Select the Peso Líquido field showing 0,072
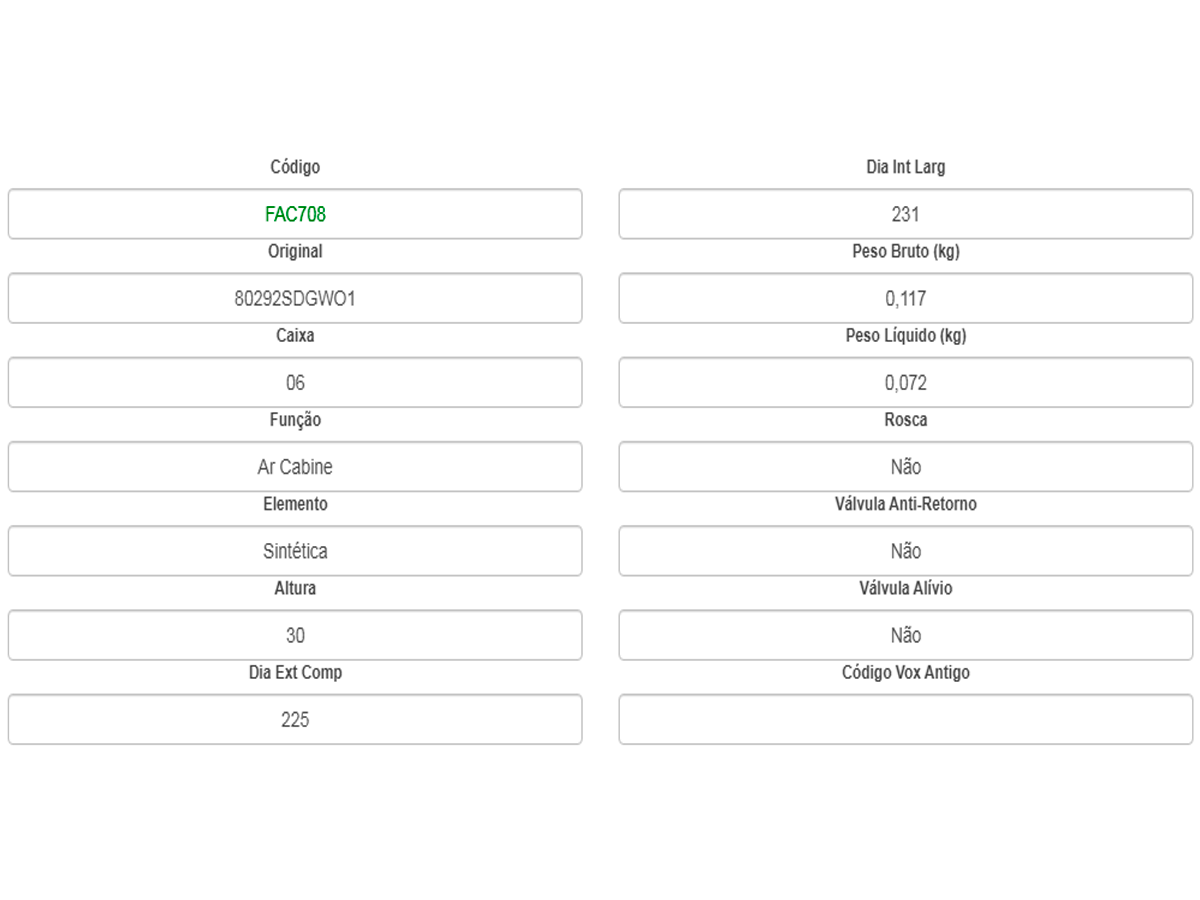 [x=905, y=382]
